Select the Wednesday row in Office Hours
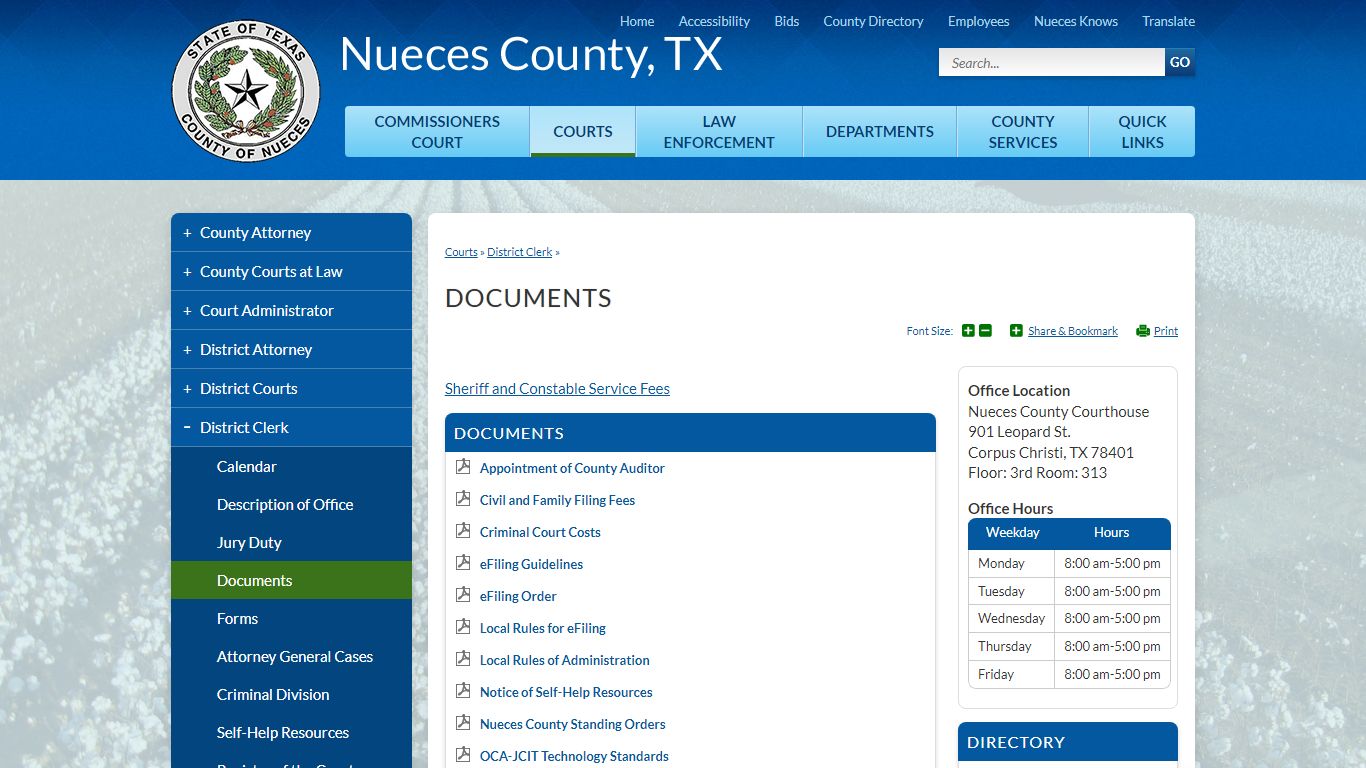 (1069, 618)
